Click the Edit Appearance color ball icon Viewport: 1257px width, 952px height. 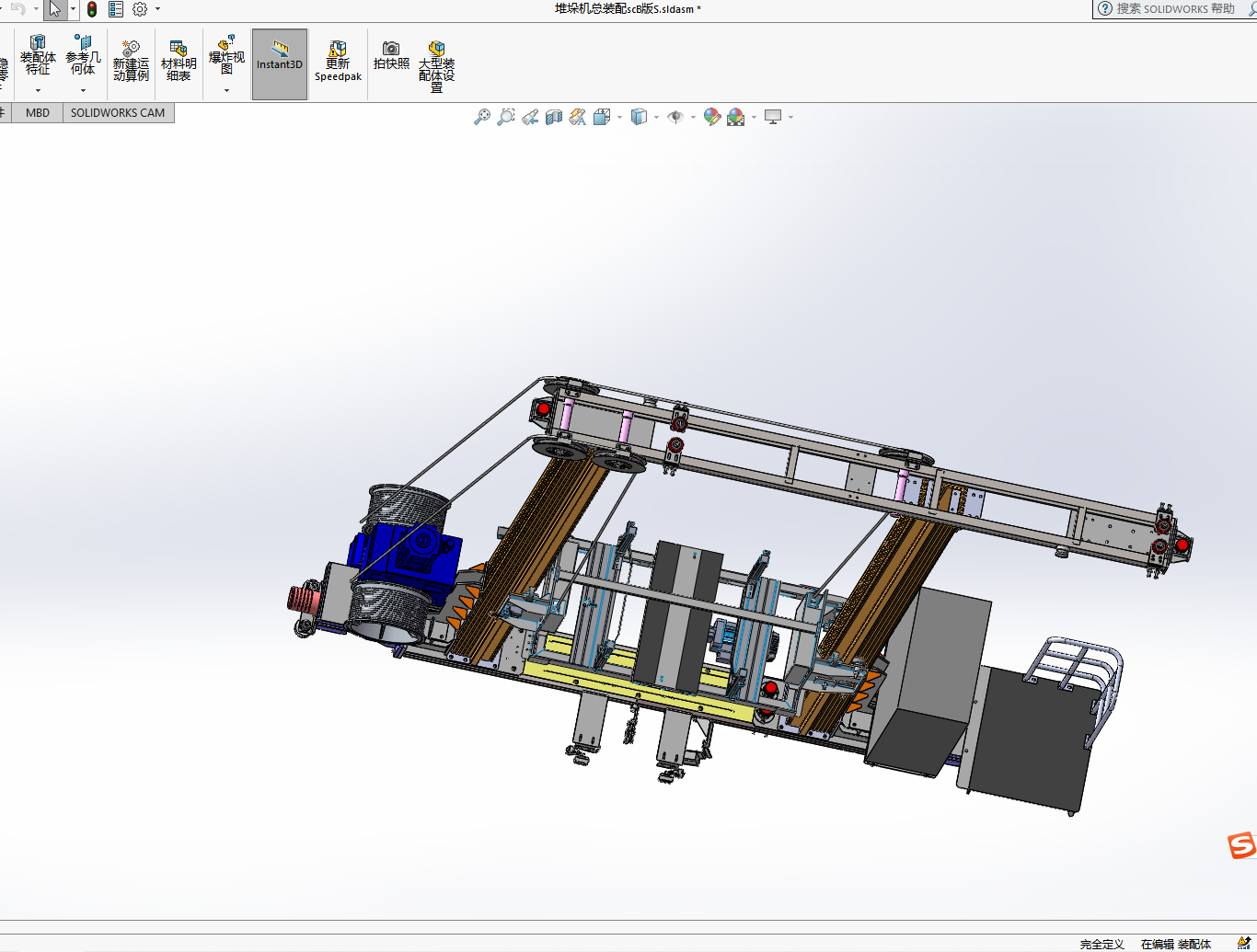(711, 117)
